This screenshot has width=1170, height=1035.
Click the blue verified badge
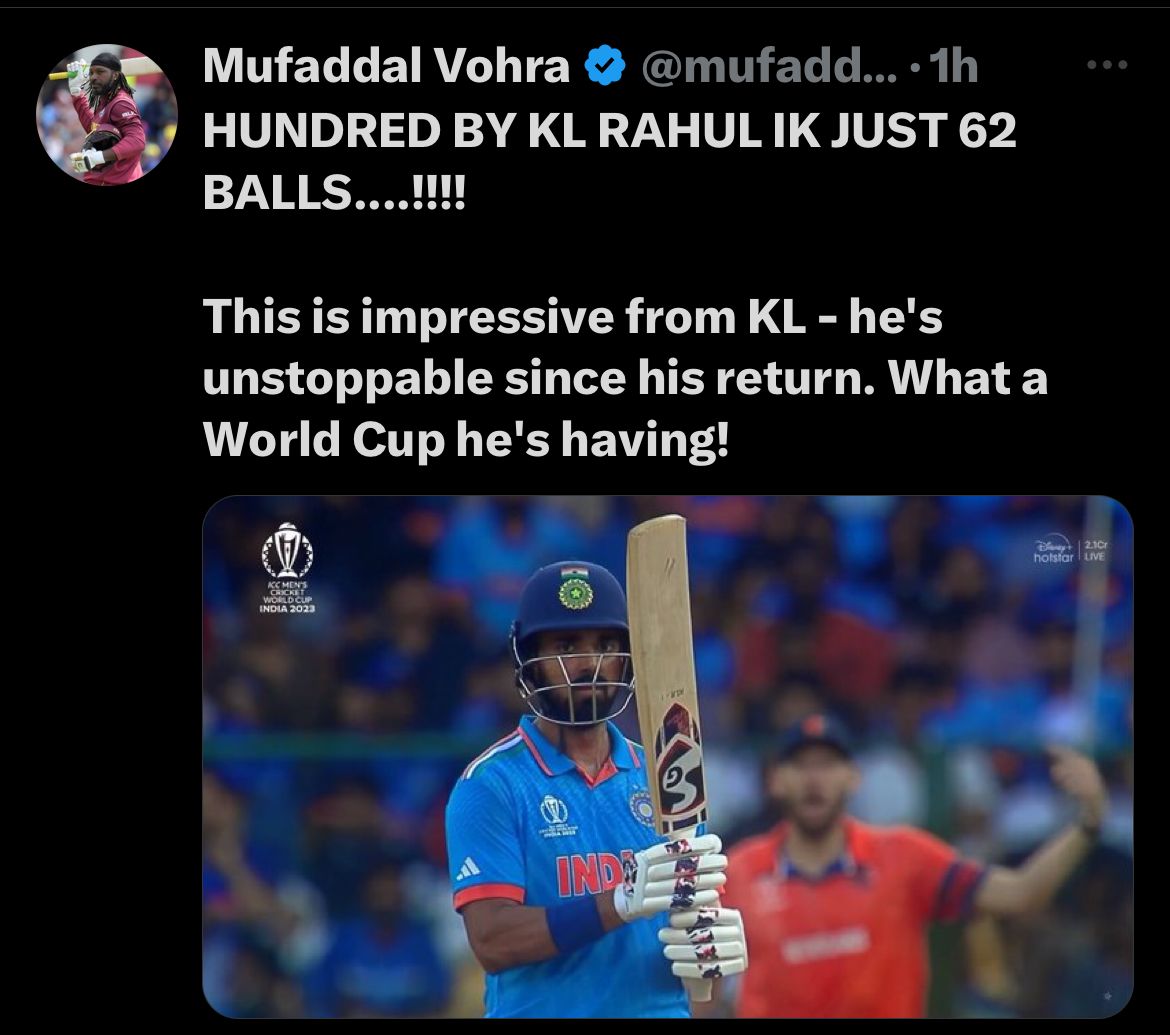604,66
